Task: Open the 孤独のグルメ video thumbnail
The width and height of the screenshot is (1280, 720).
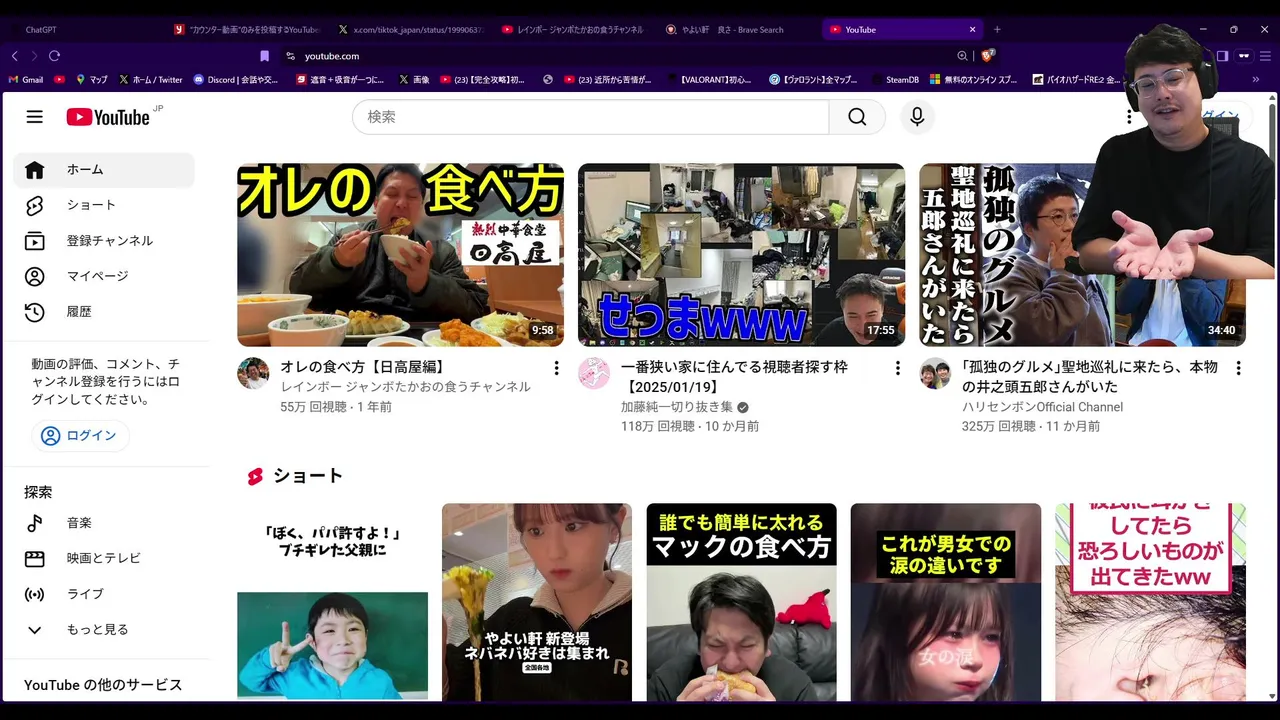Action: click(x=1082, y=255)
